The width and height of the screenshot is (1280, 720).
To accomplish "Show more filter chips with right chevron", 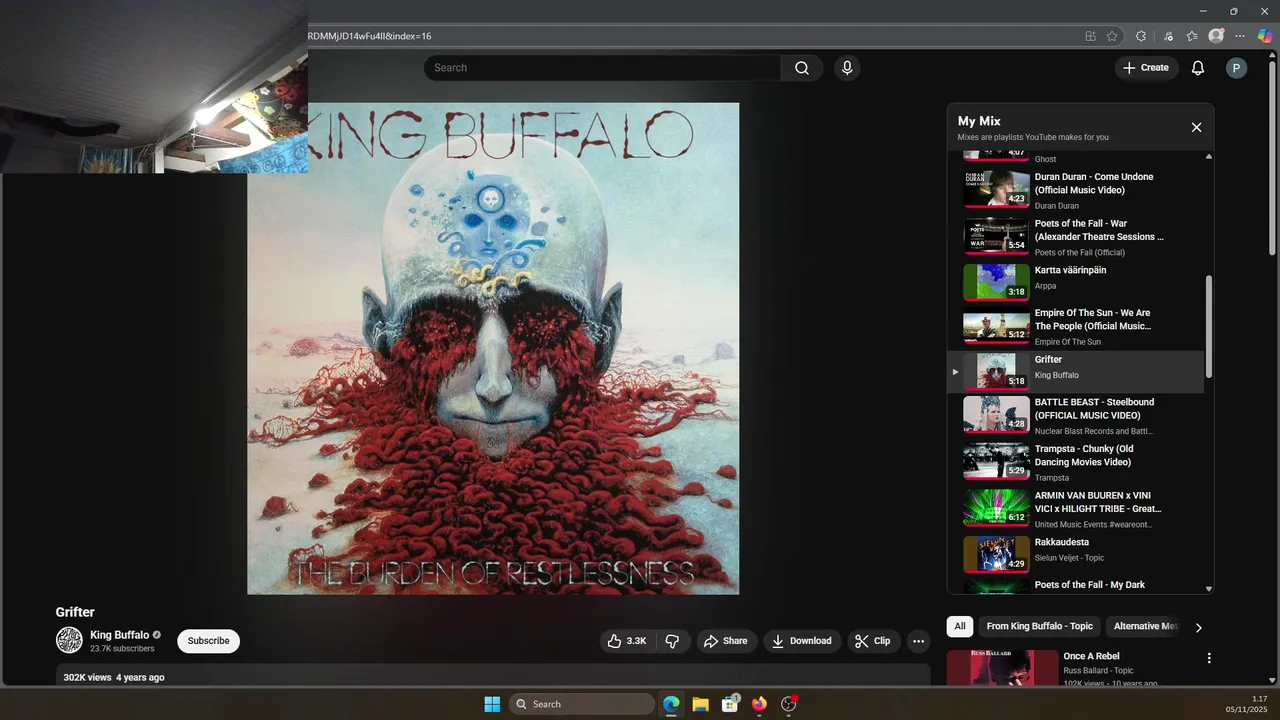I will click(x=1198, y=628).
